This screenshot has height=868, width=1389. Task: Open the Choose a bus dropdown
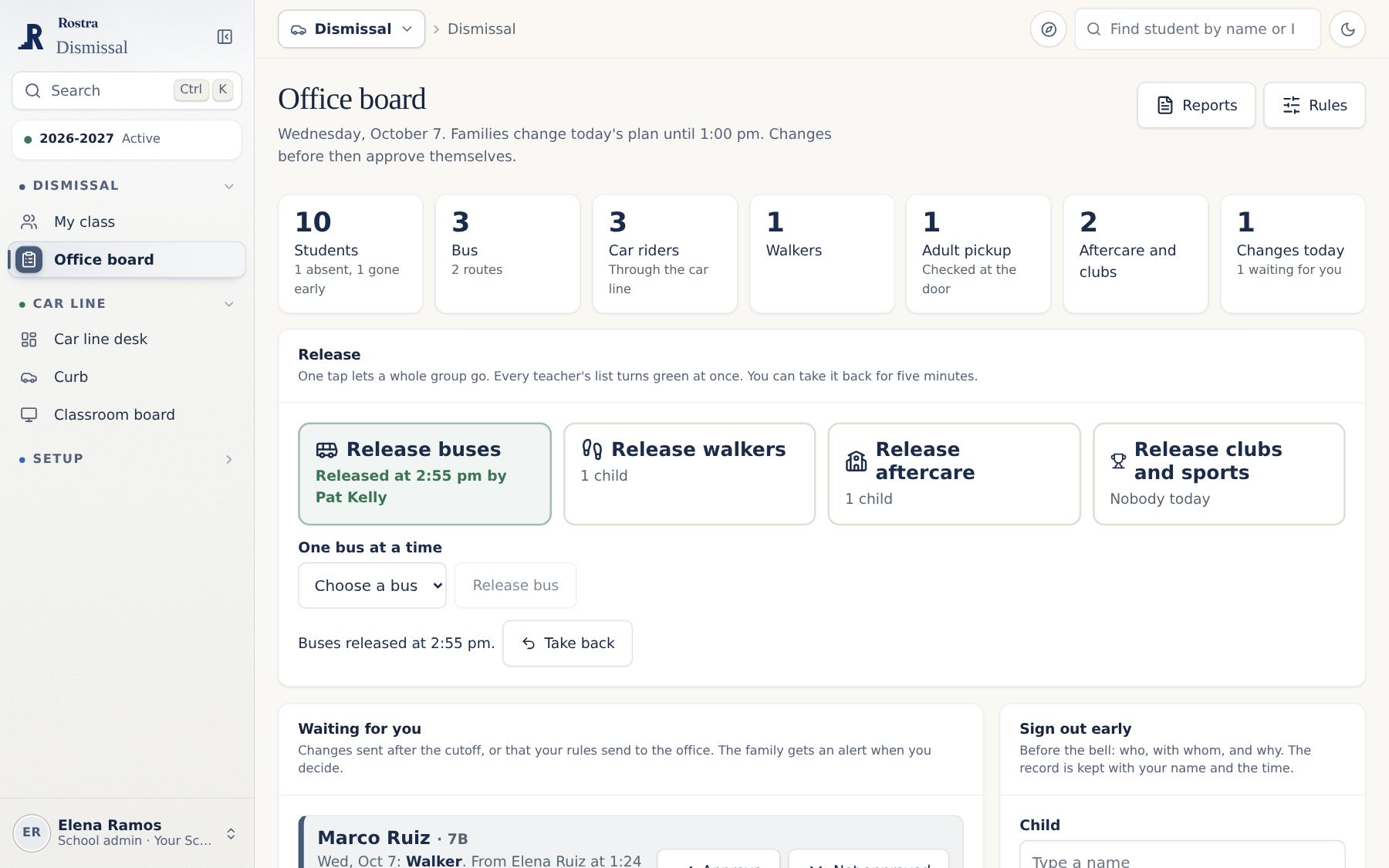point(372,586)
